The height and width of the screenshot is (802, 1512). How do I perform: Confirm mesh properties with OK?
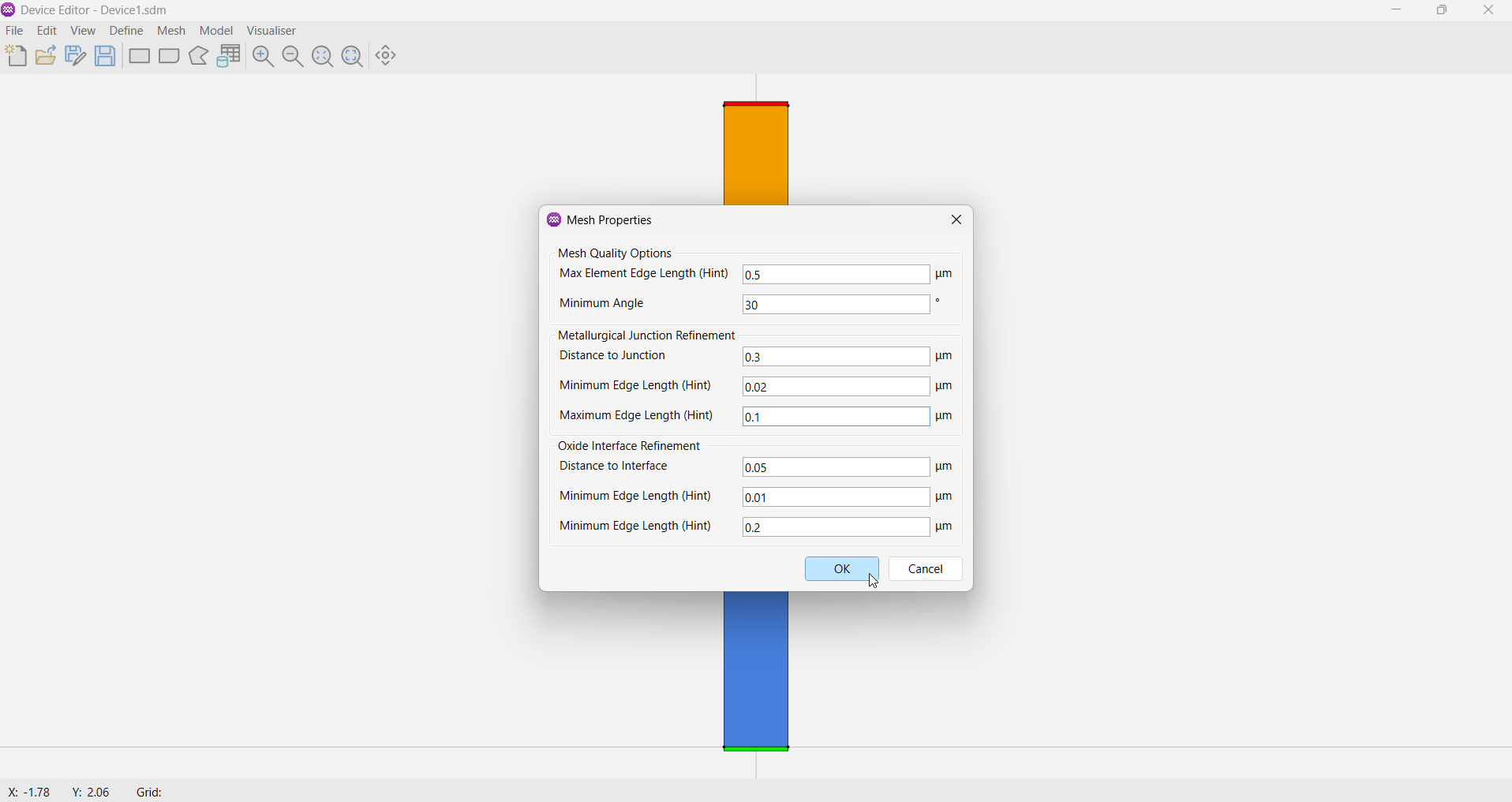[x=842, y=569]
